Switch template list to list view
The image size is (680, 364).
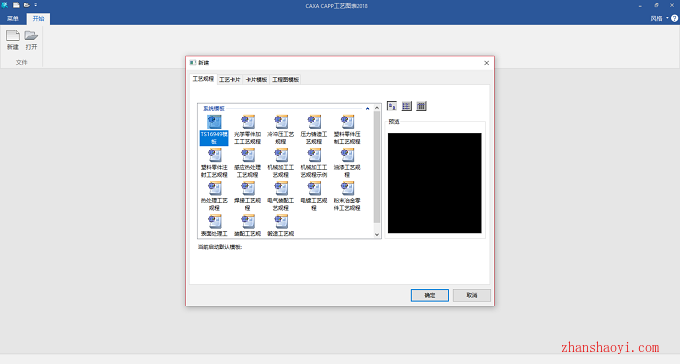406,106
